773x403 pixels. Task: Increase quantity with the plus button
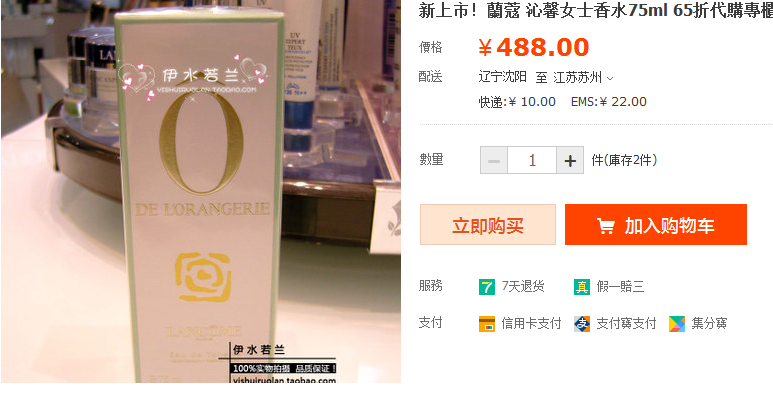570,160
